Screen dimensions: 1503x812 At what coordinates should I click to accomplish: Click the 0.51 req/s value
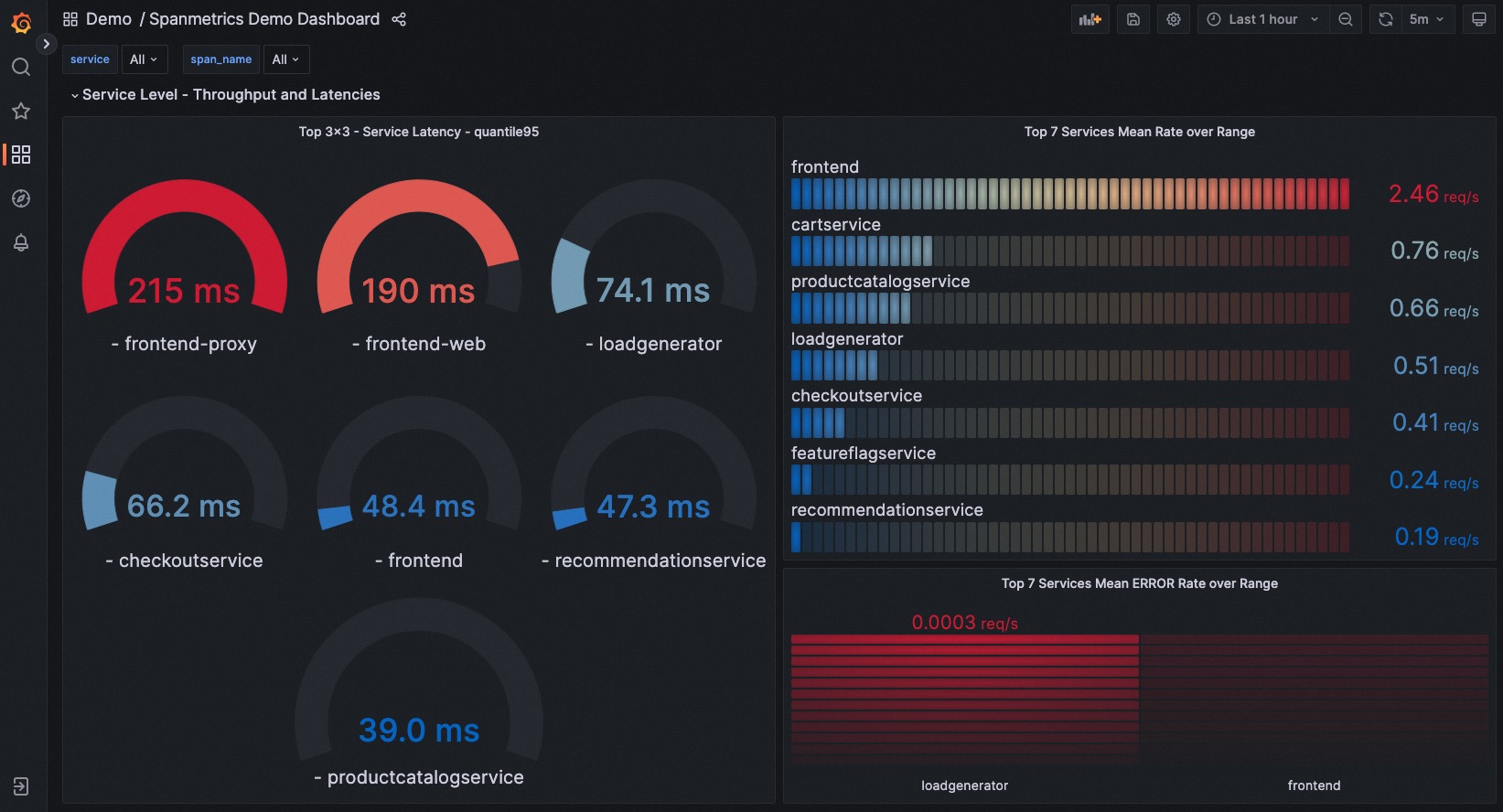[1435, 366]
